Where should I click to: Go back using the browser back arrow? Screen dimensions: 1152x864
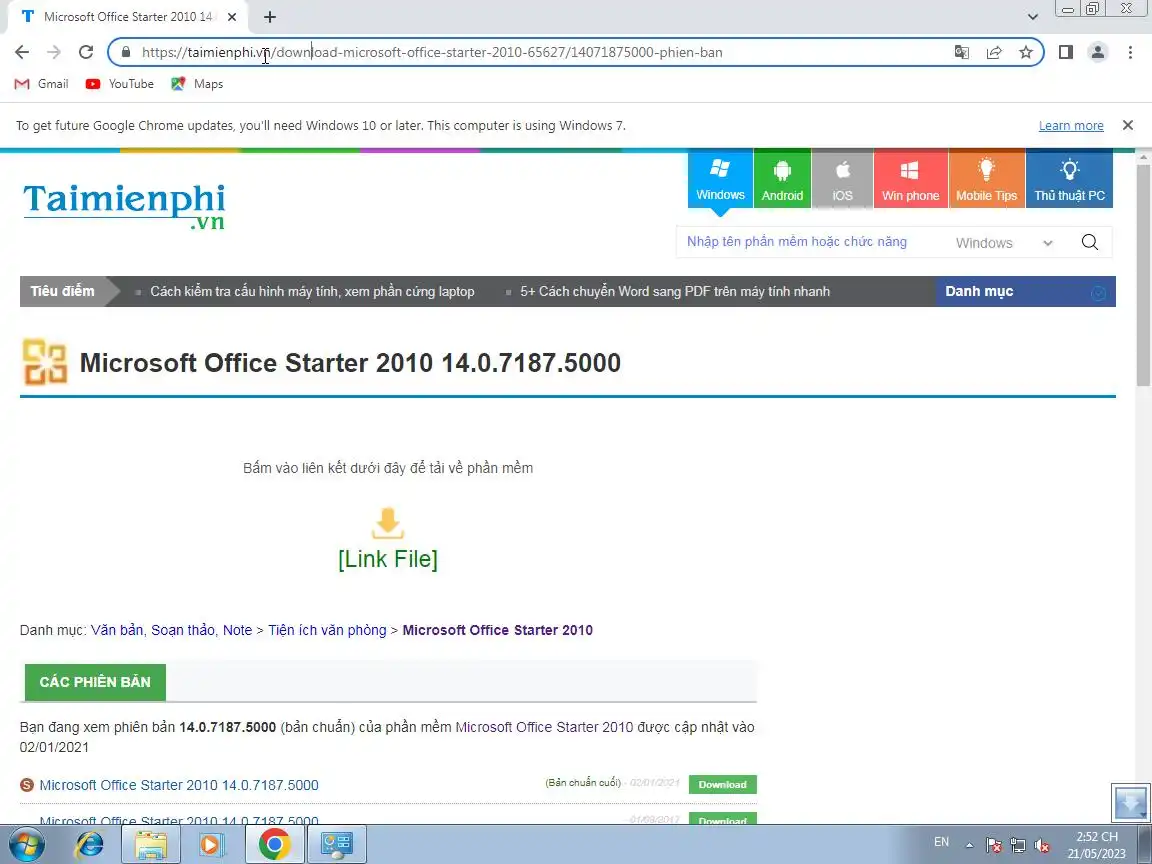(22, 52)
